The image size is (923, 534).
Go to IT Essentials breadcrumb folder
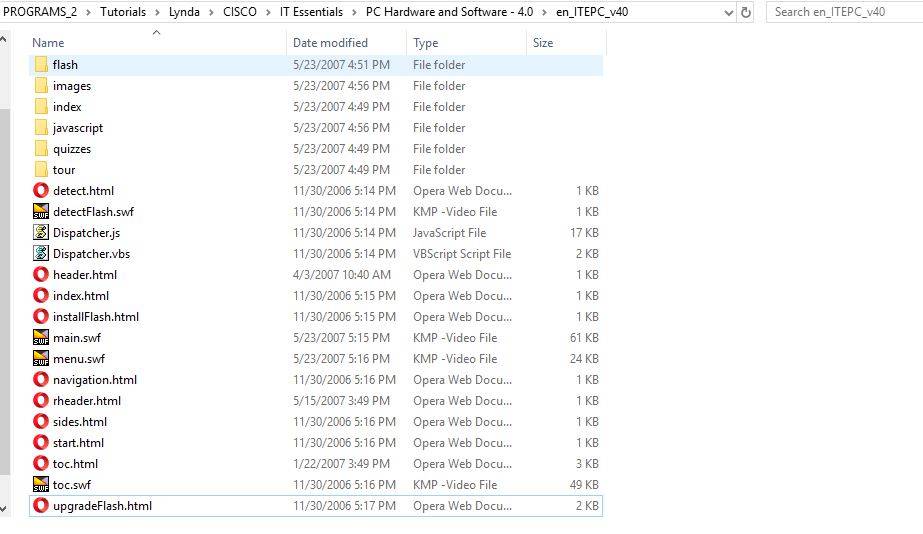(x=311, y=12)
